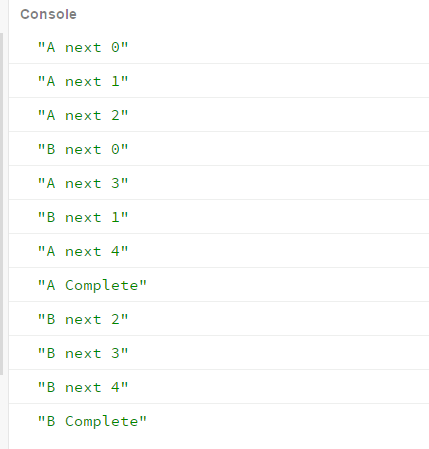This screenshot has height=449, width=429.
Task: Select the "A next 1" log entry
Action: pos(219,81)
